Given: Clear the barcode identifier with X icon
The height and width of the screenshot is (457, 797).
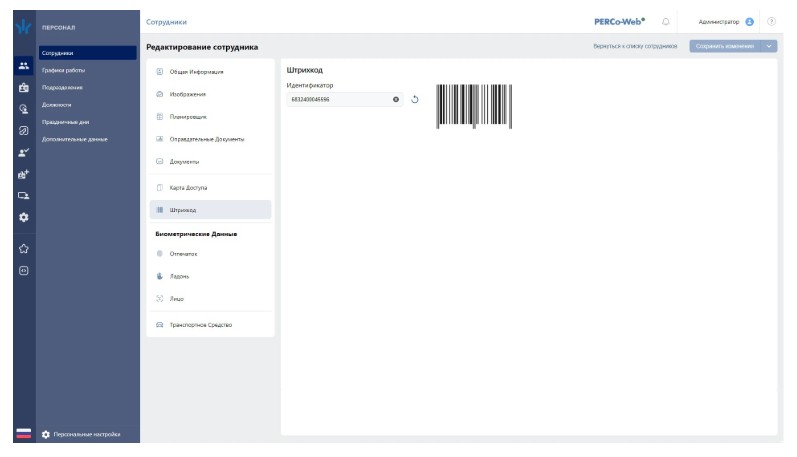Looking at the screenshot, I should click(395, 99).
